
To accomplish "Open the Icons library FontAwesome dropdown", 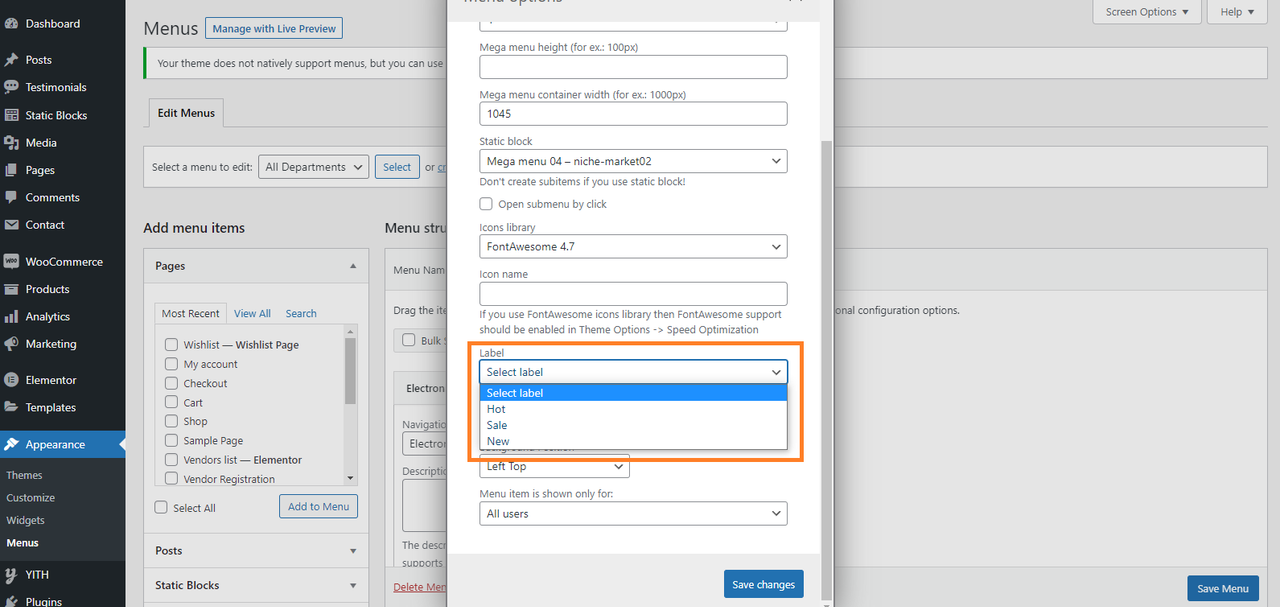I will [633, 246].
